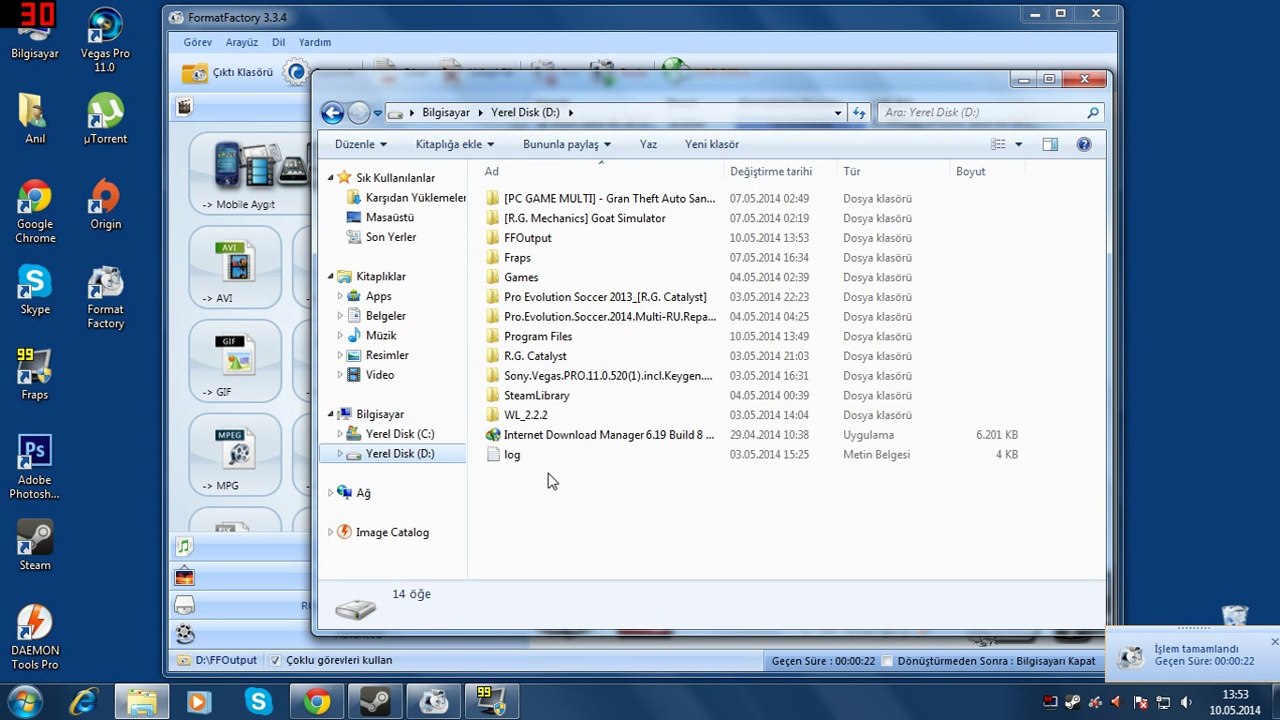This screenshot has height=720, width=1280.
Task: Click D:\FFOutput path in status bar
Action: [x=217, y=660]
